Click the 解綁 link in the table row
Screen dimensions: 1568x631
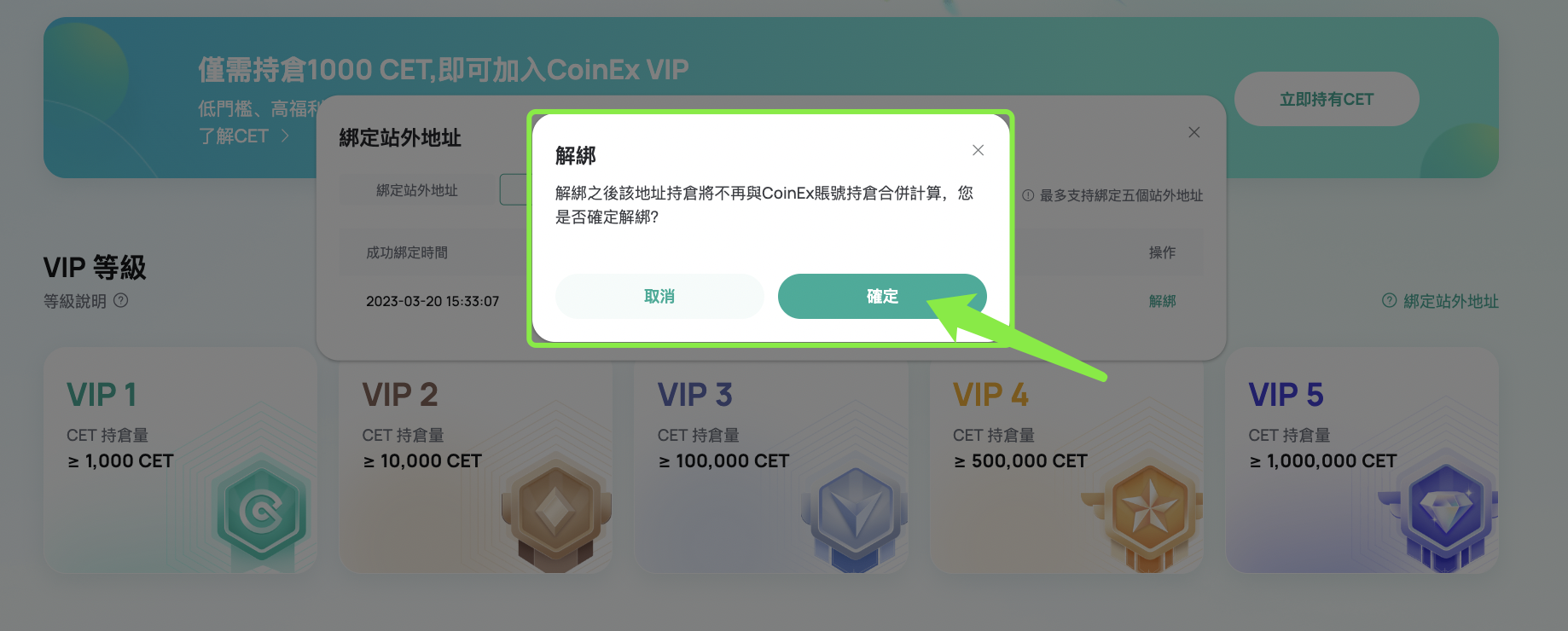click(x=1162, y=301)
